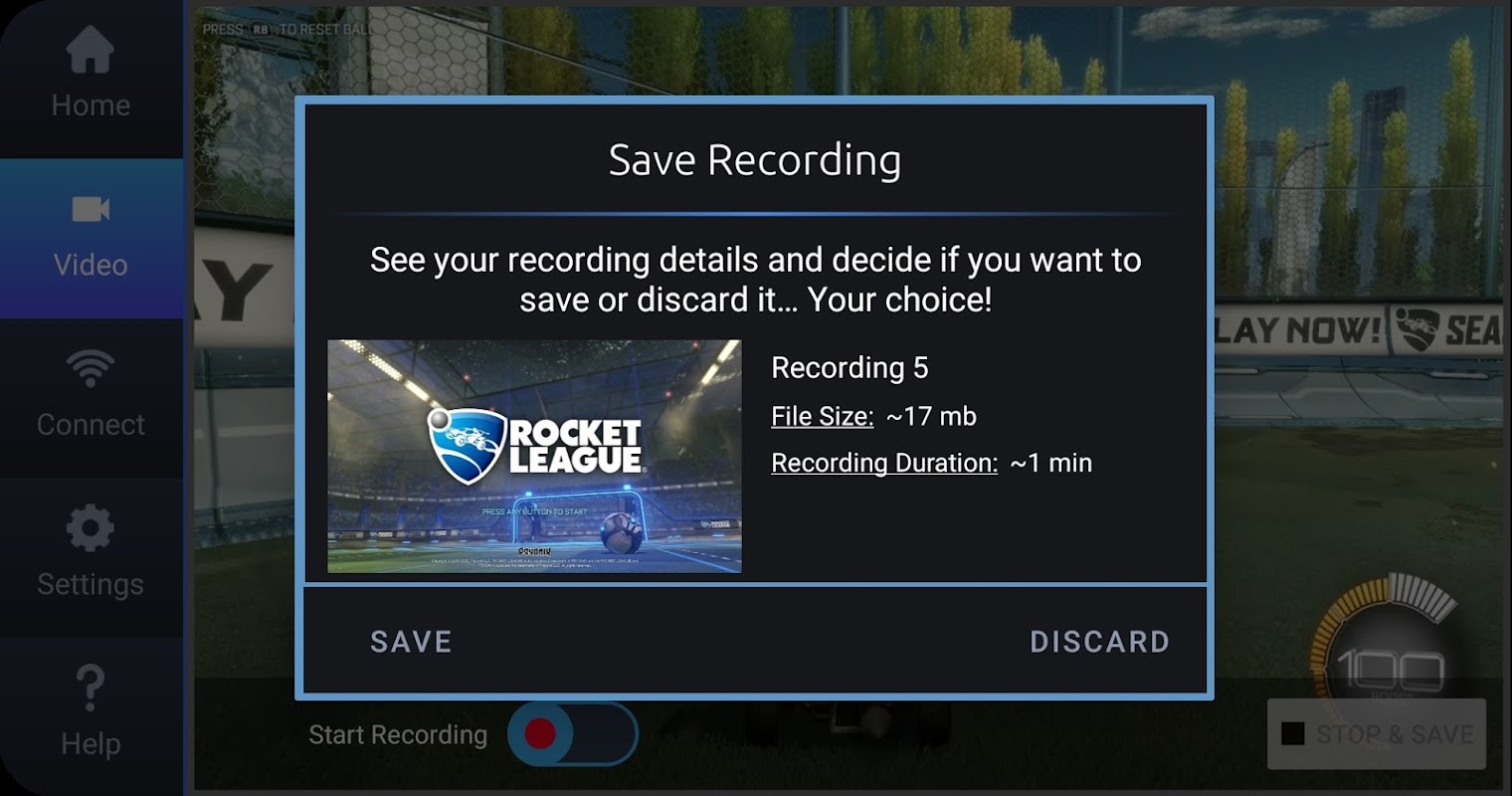
Task: Click the Recording 5 title
Action: pyautogui.click(x=850, y=368)
